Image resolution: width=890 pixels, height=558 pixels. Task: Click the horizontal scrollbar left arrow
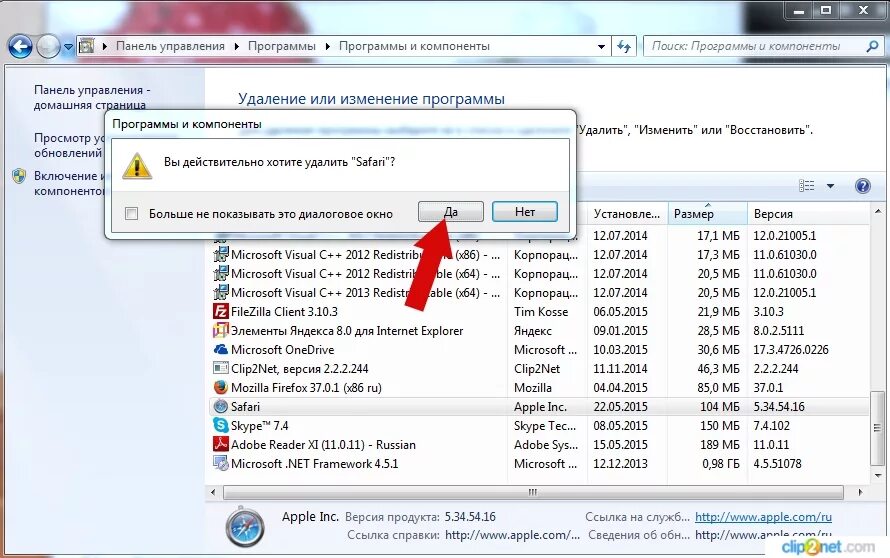tap(213, 492)
